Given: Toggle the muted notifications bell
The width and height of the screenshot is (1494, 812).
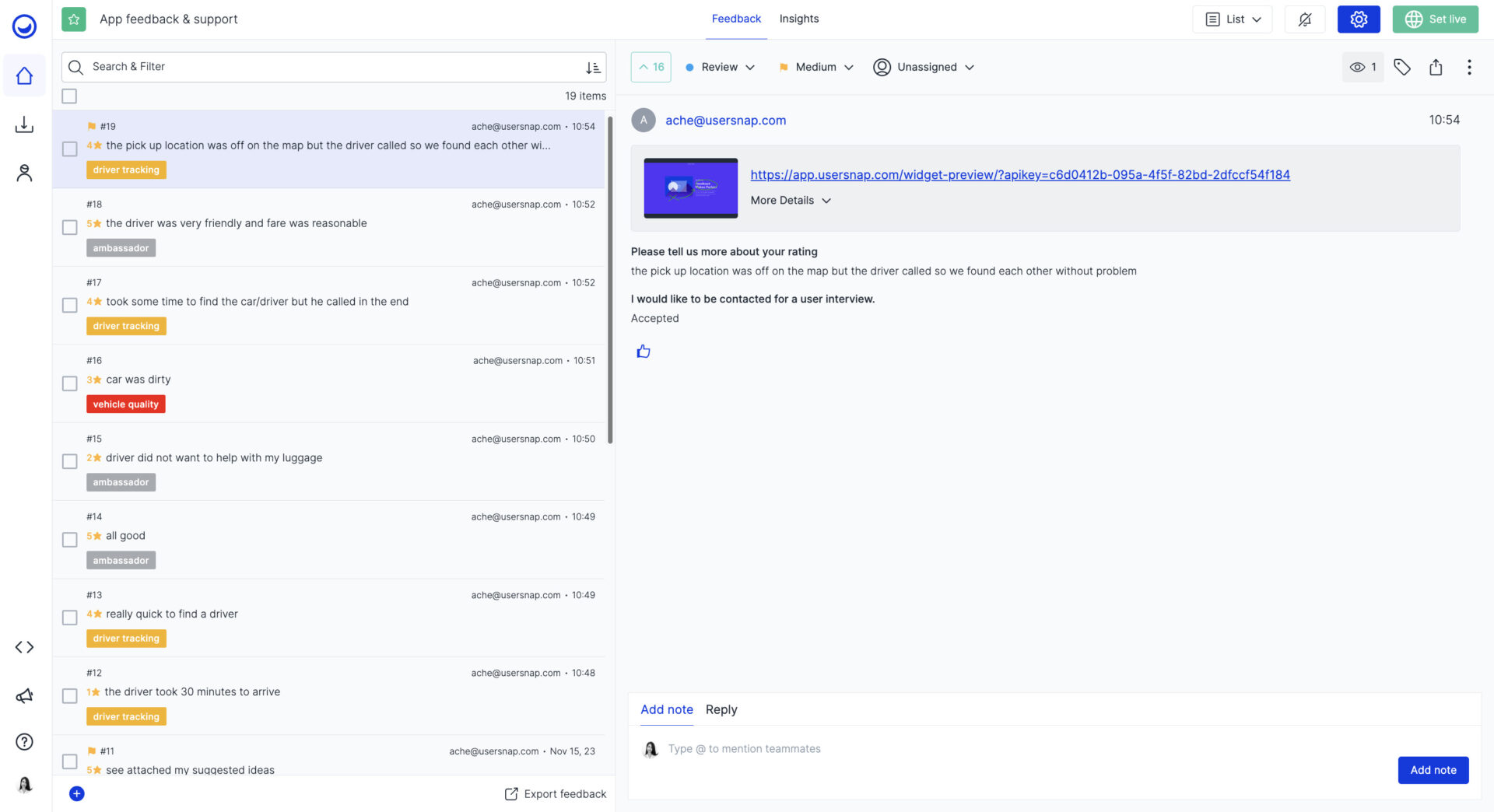Looking at the screenshot, I should coord(1305,19).
